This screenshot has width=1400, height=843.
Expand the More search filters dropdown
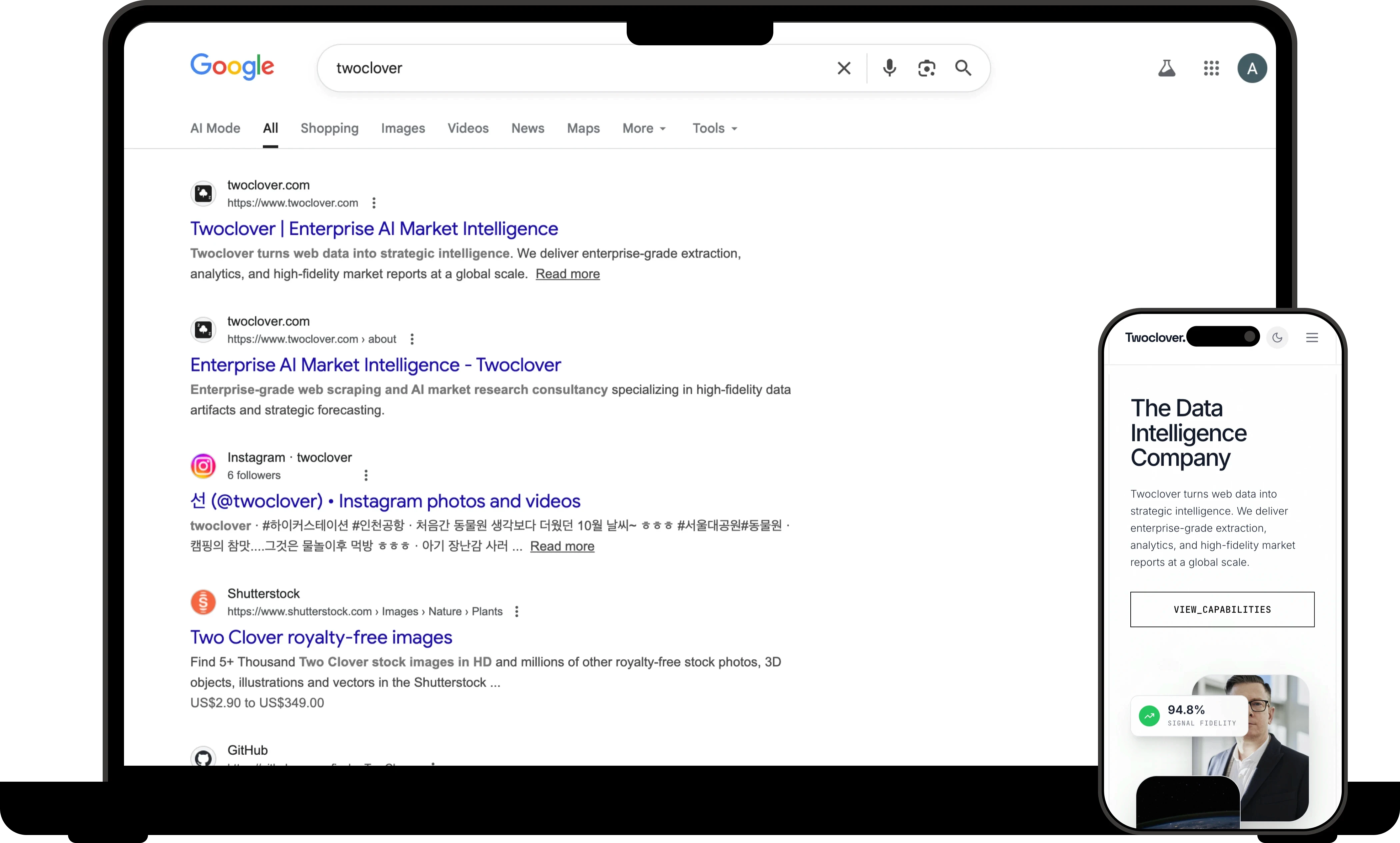644,128
